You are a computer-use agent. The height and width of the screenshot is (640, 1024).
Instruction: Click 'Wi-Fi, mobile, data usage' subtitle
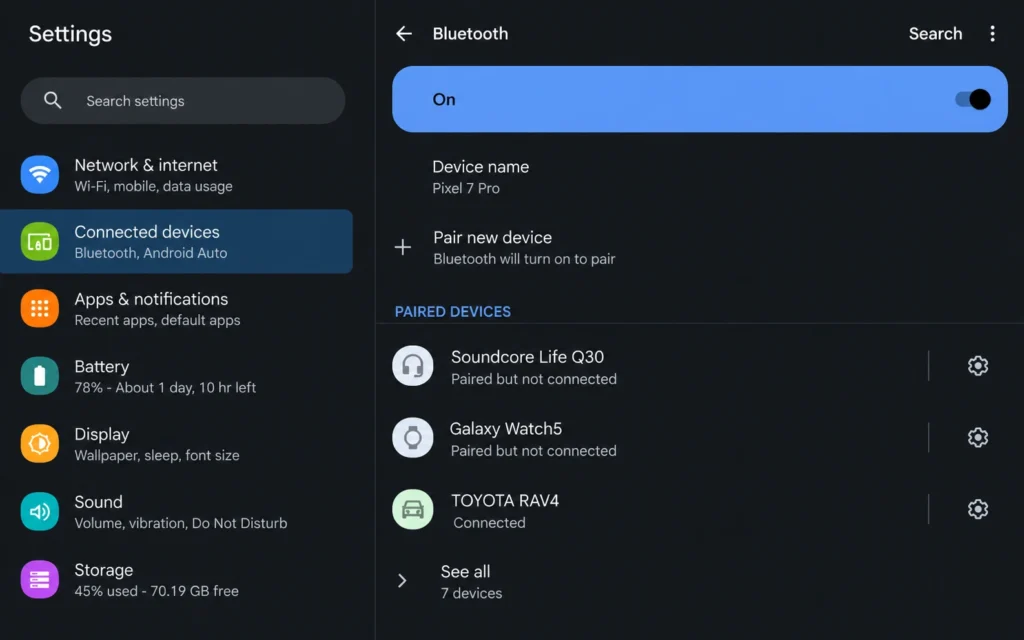coord(153,186)
